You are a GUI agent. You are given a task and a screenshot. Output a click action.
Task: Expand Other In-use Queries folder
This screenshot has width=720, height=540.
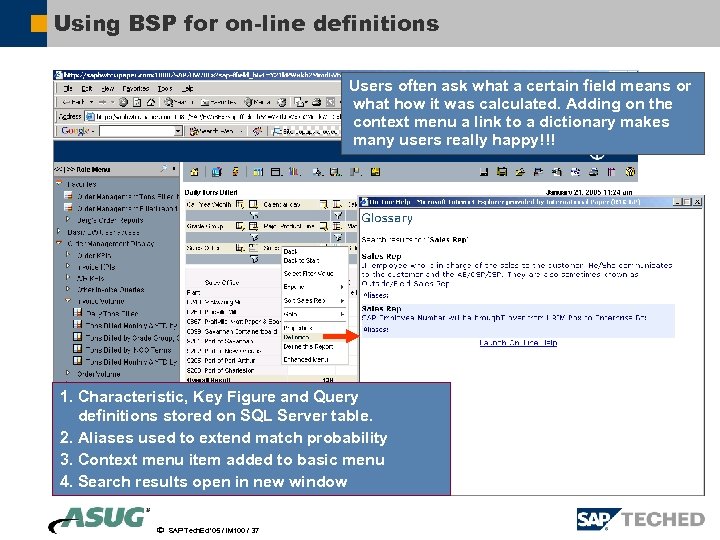tap(68, 289)
